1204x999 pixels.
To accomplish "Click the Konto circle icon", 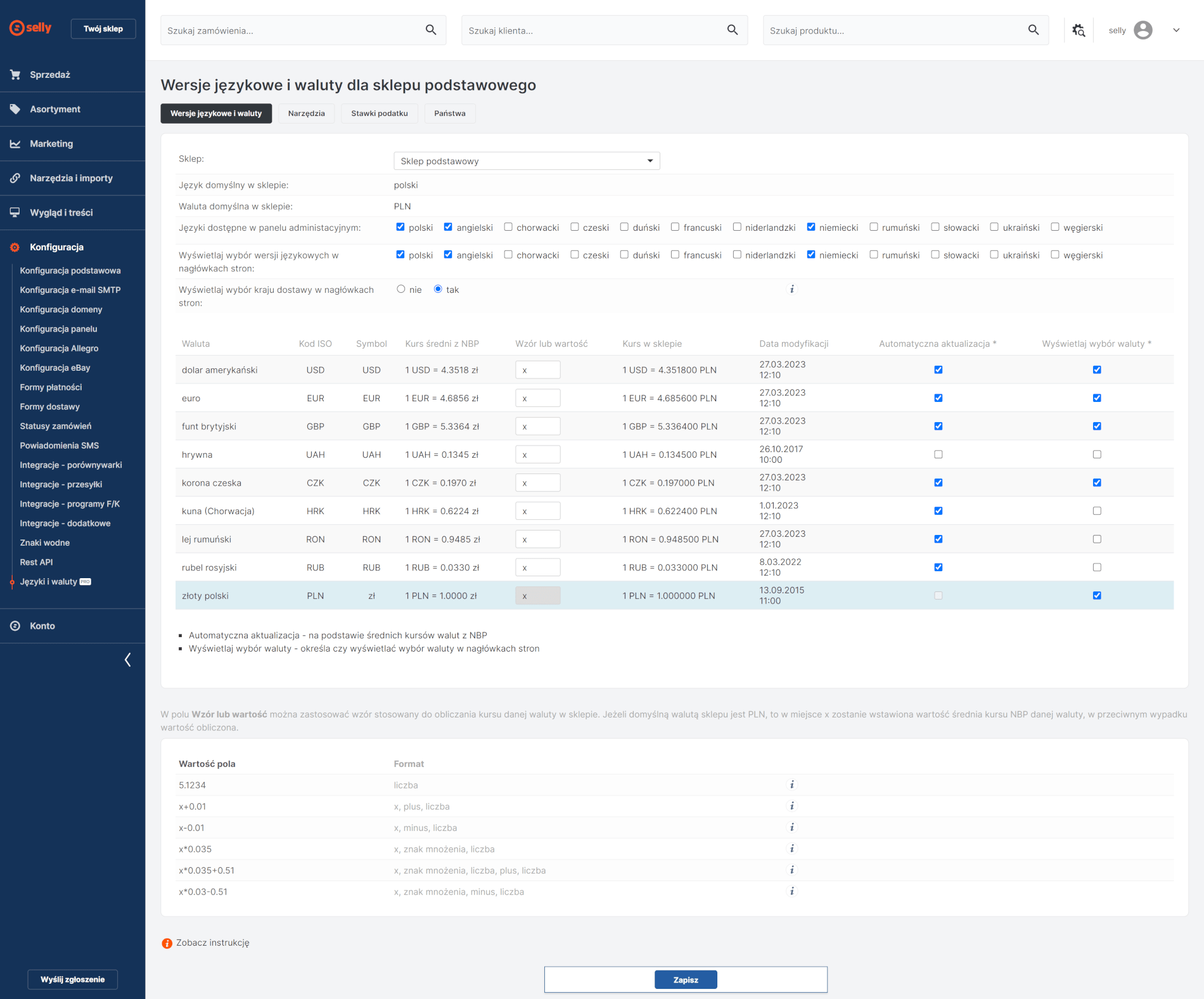I will pyautogui.click(x=15, y=626).
